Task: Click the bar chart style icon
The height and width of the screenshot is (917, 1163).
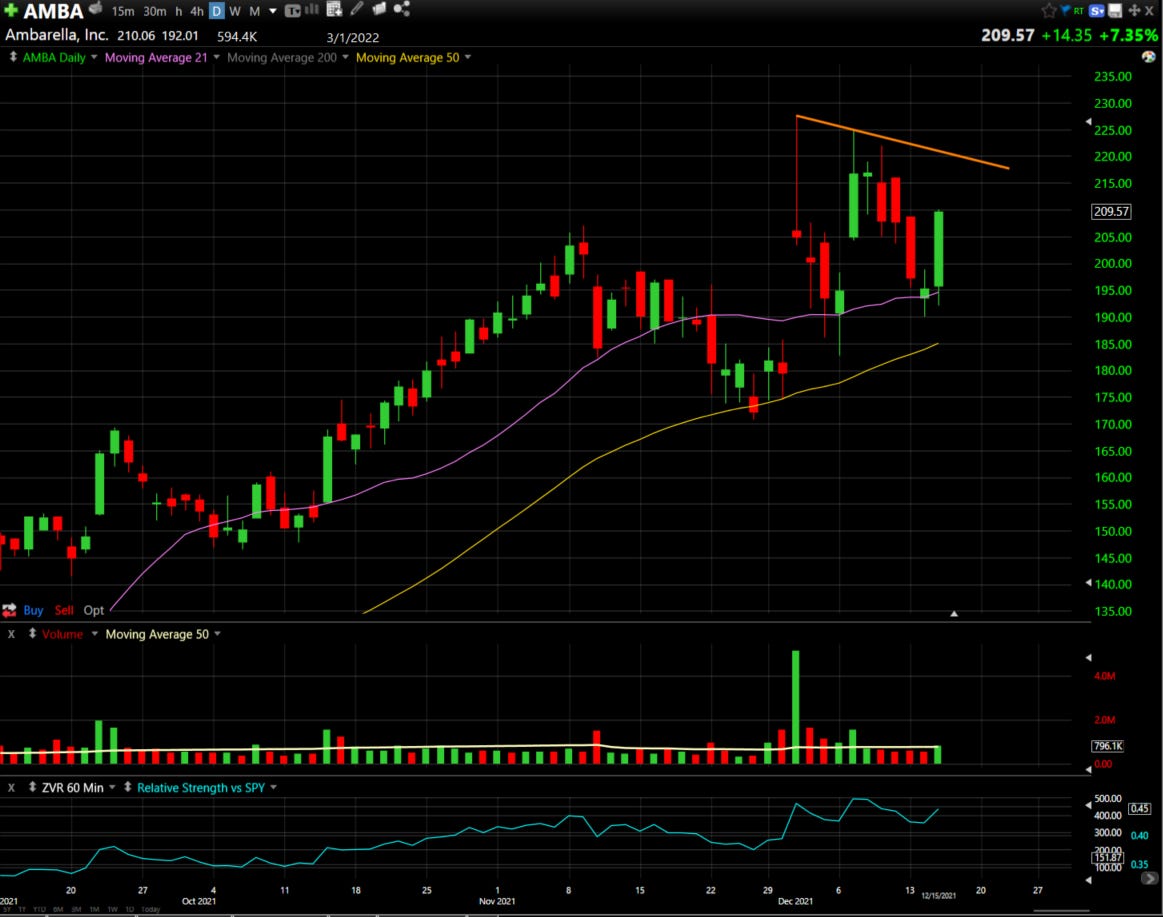Action: (312, 10)
